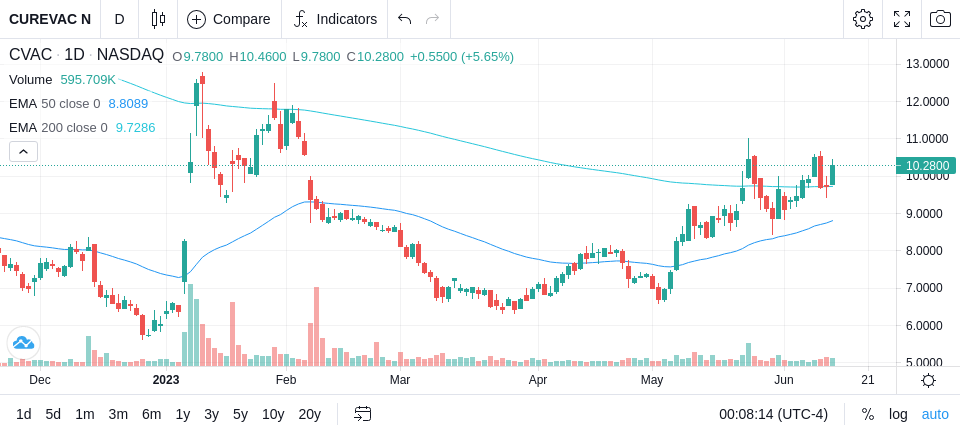Open the Indicators dialog
This screenshot has width=960, height=433.
pyautogui.click(x=335, y=19)
